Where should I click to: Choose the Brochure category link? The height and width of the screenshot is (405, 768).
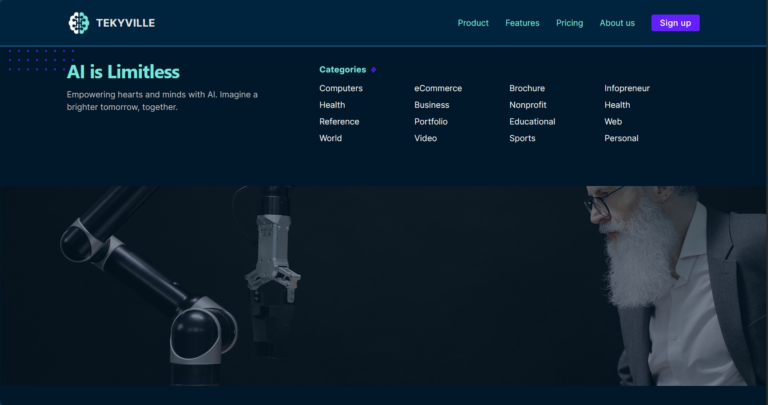coord(527,88)
